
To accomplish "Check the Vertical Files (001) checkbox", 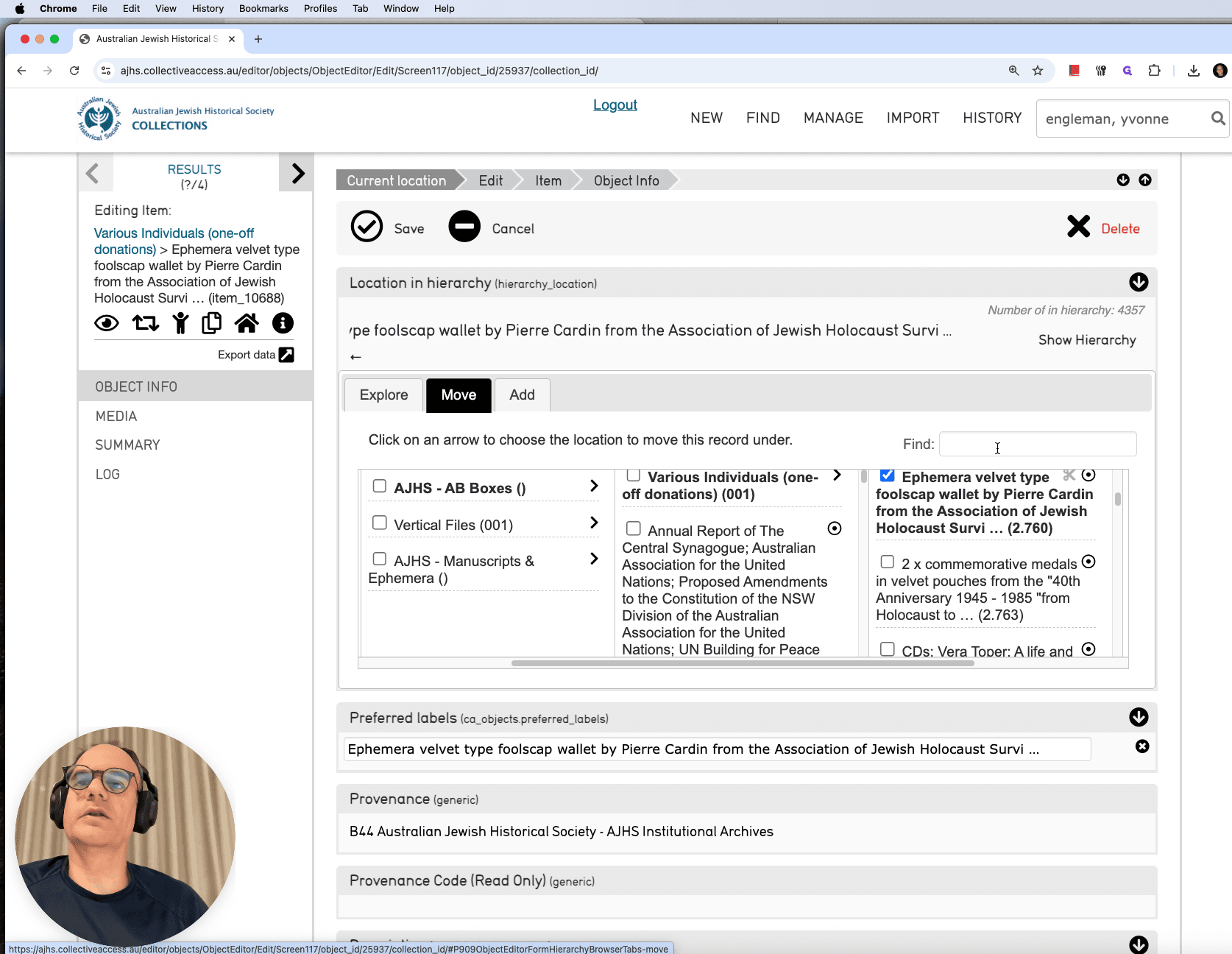I will [380, 523].
